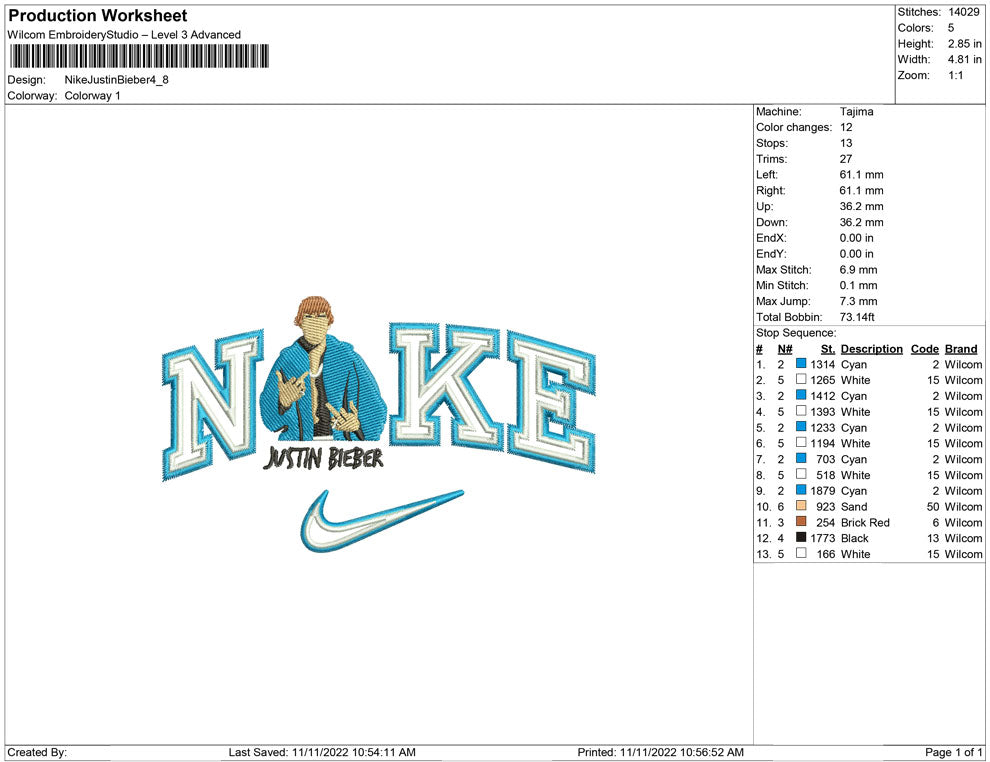Click the barcode under the worksheet title

coord(139,56)
